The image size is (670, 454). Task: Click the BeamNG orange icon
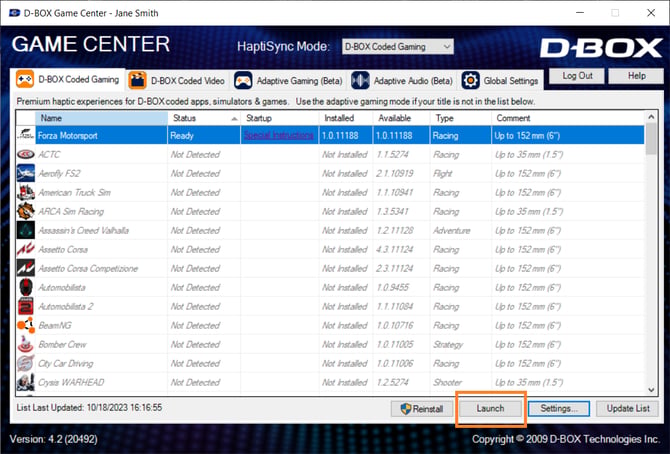26,325
